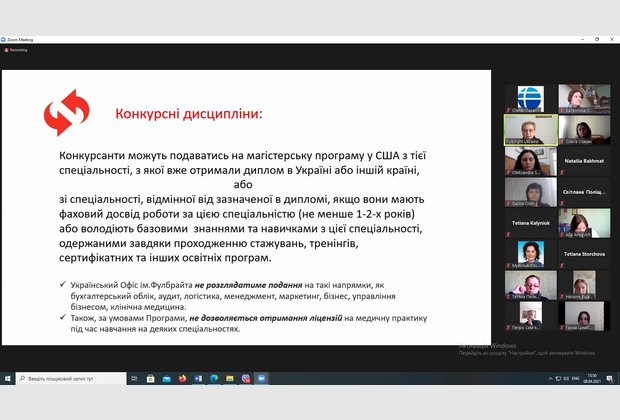
Task: Select the active Zoom taskbar icon
Action: pyautogui.click(x=261, y=378)
